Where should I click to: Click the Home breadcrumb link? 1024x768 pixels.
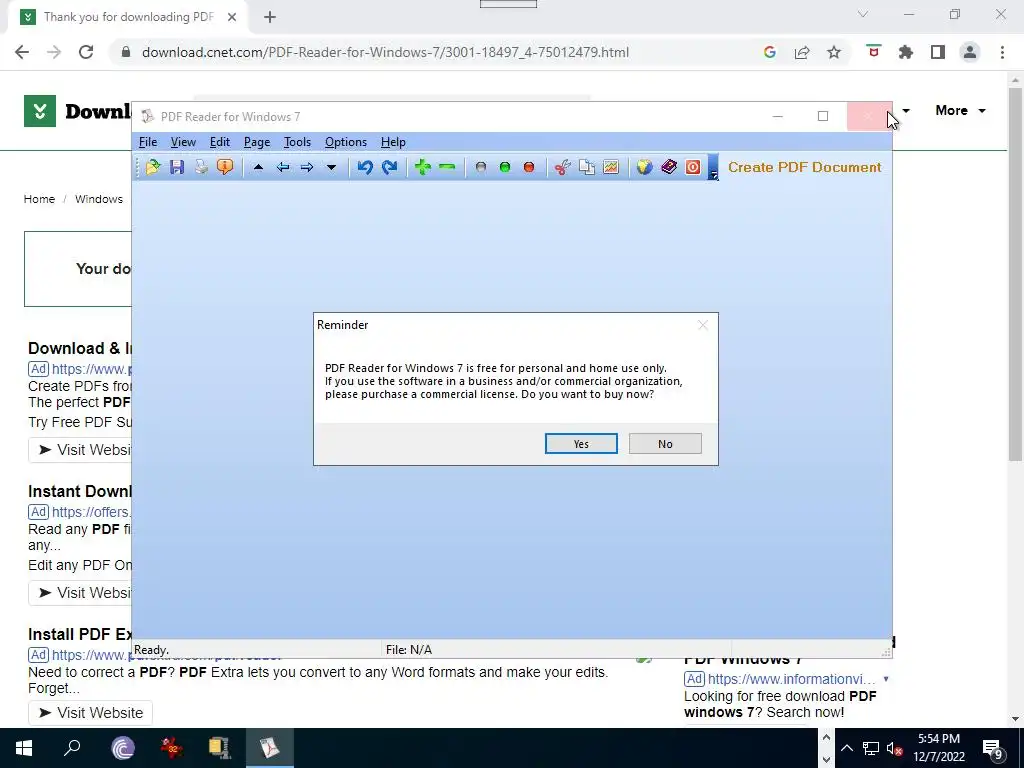pos(39,199)
